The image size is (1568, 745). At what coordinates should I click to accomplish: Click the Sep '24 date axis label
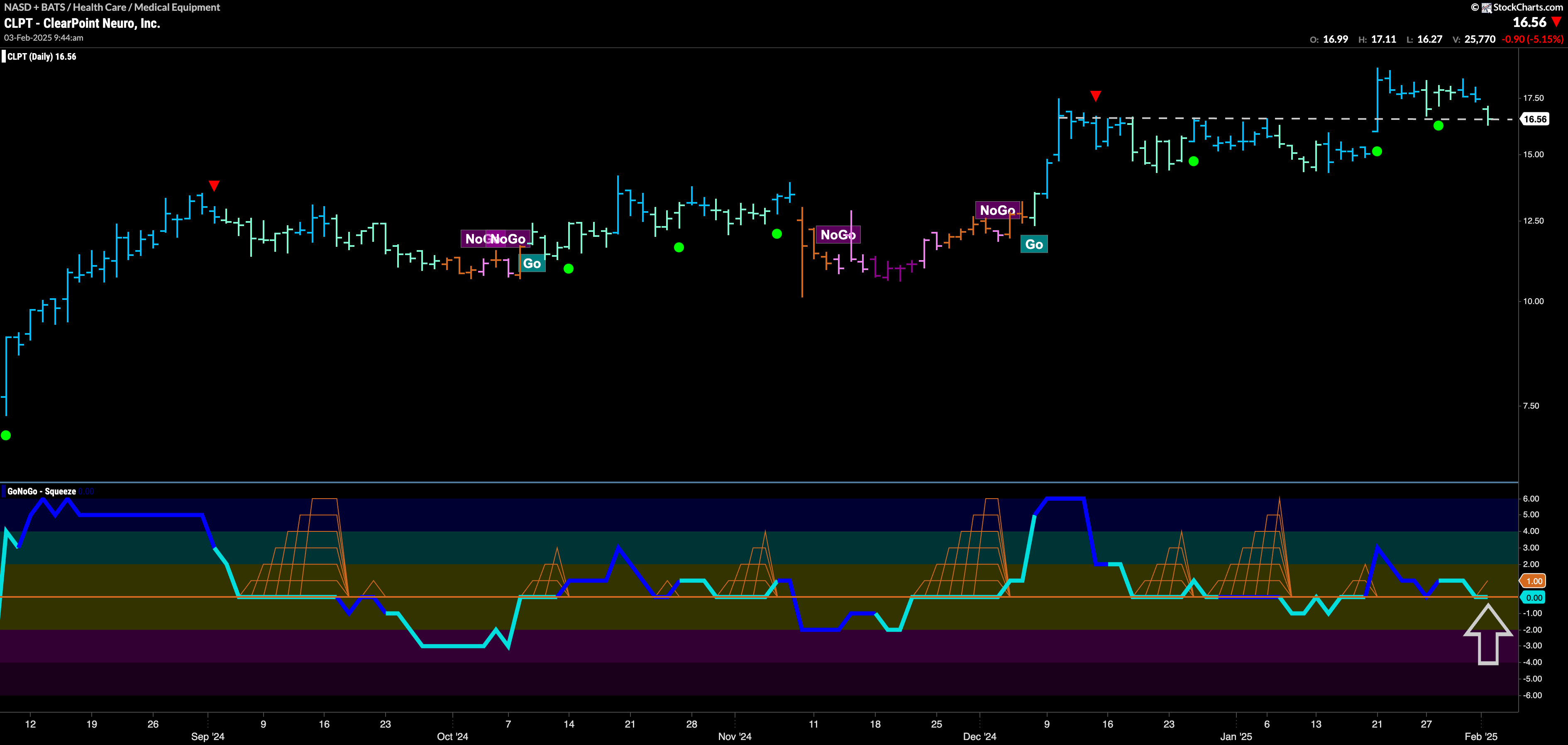coord(208,736)
